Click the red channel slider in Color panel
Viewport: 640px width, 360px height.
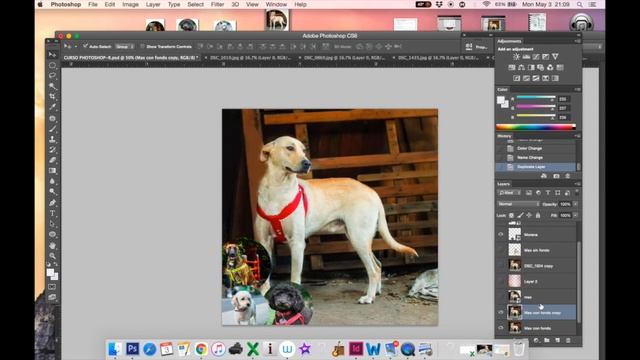[x=536, y=98]
